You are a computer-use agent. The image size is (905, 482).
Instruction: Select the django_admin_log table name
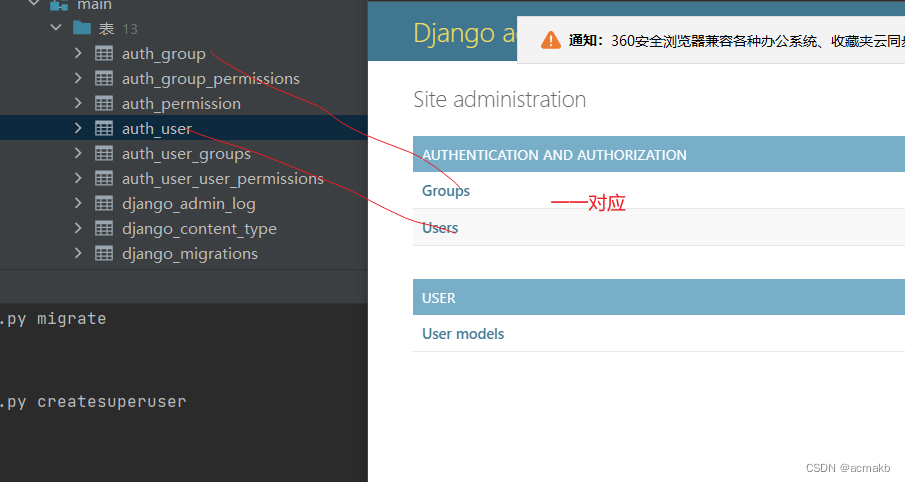pos(189,204)
